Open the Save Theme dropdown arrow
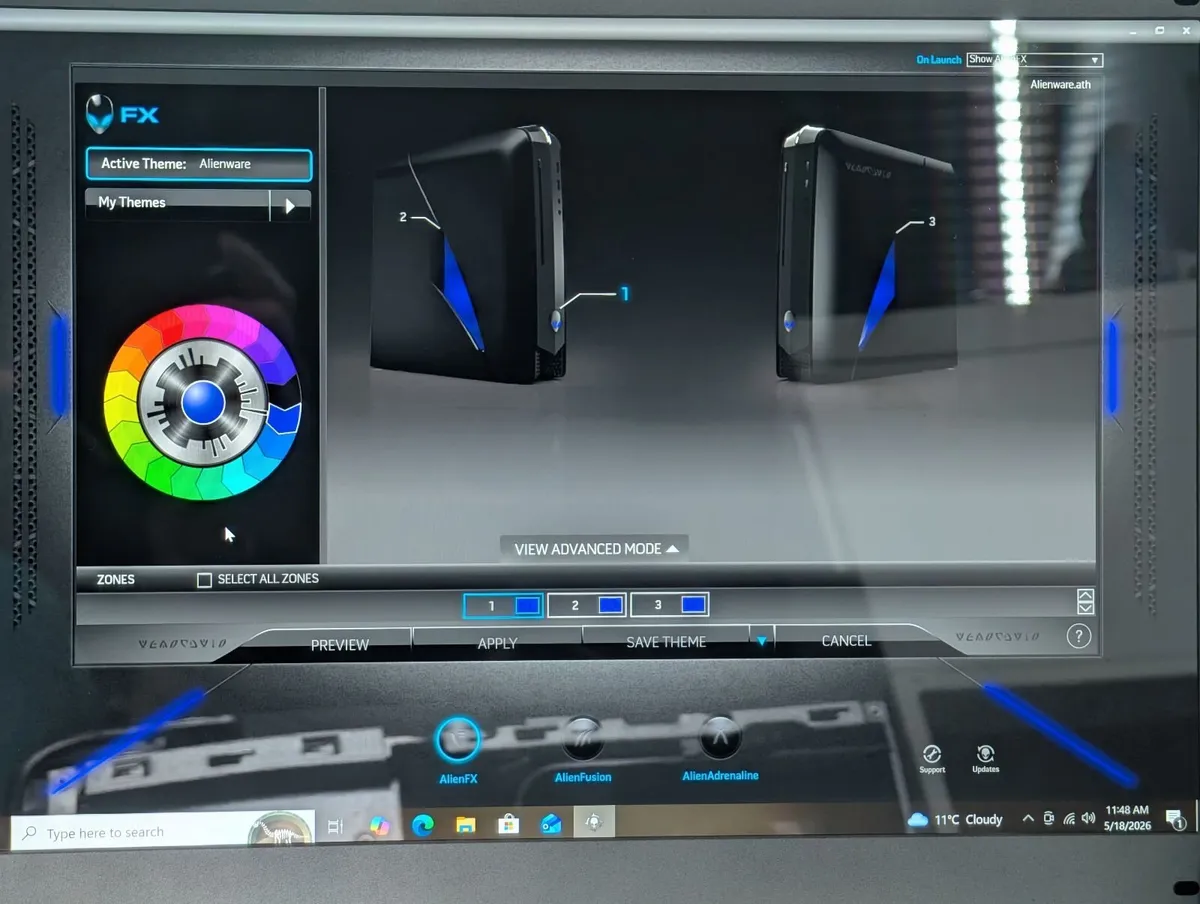The width and height of the screenshot is (1200, 904). point(762,641)
